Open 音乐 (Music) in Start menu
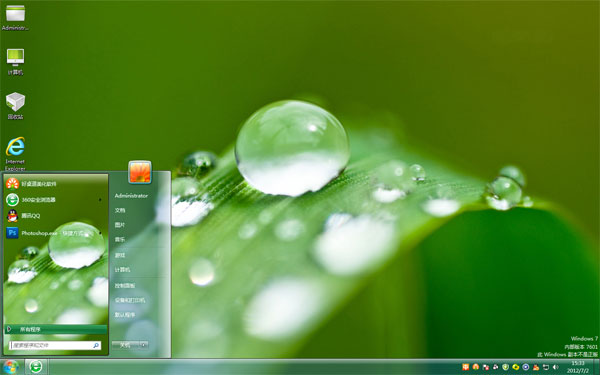 tap(120, 240)
